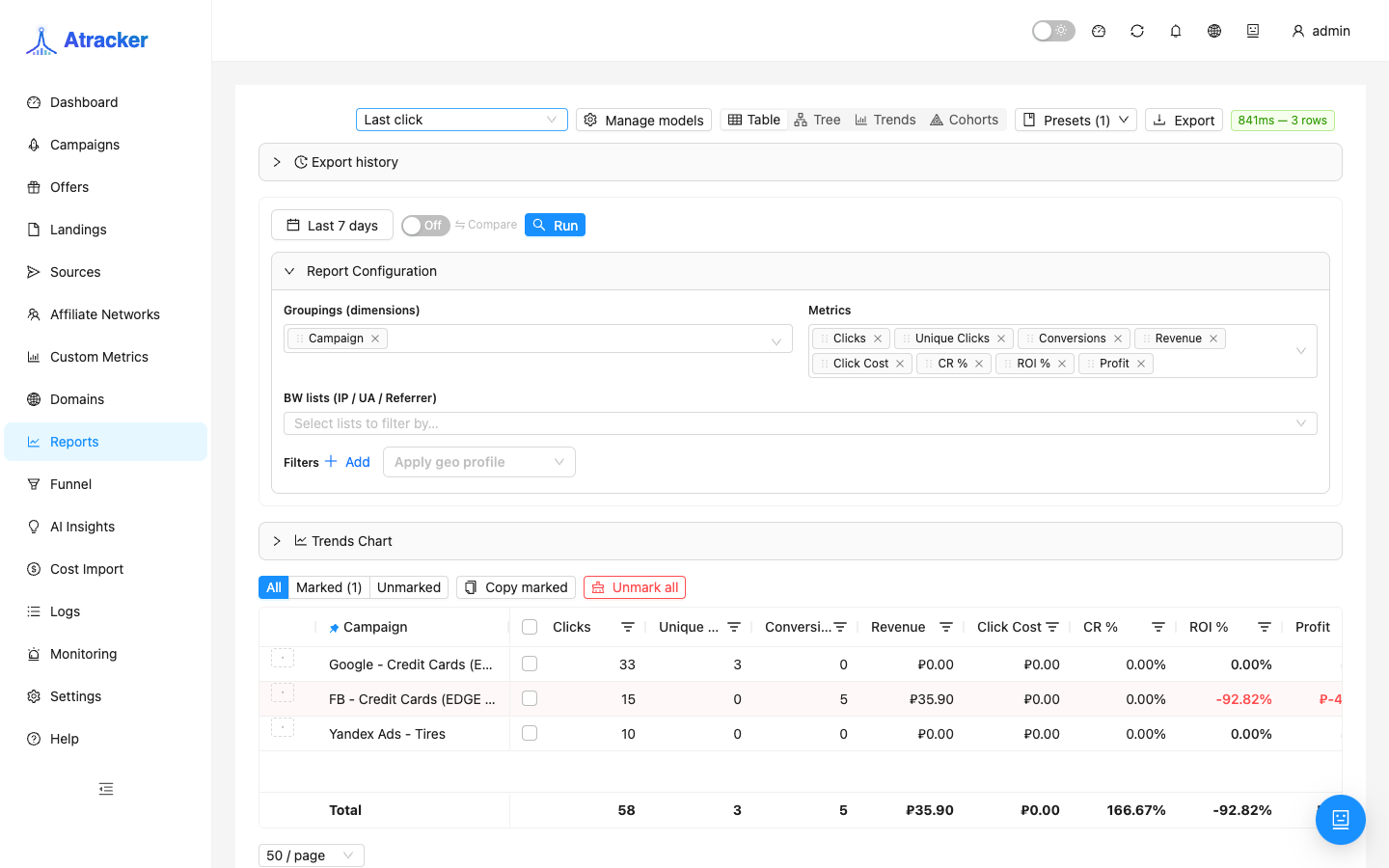The image size is (1389, 868).
Task: Remove the Clicks metric tag
Action: click(878, 339)
